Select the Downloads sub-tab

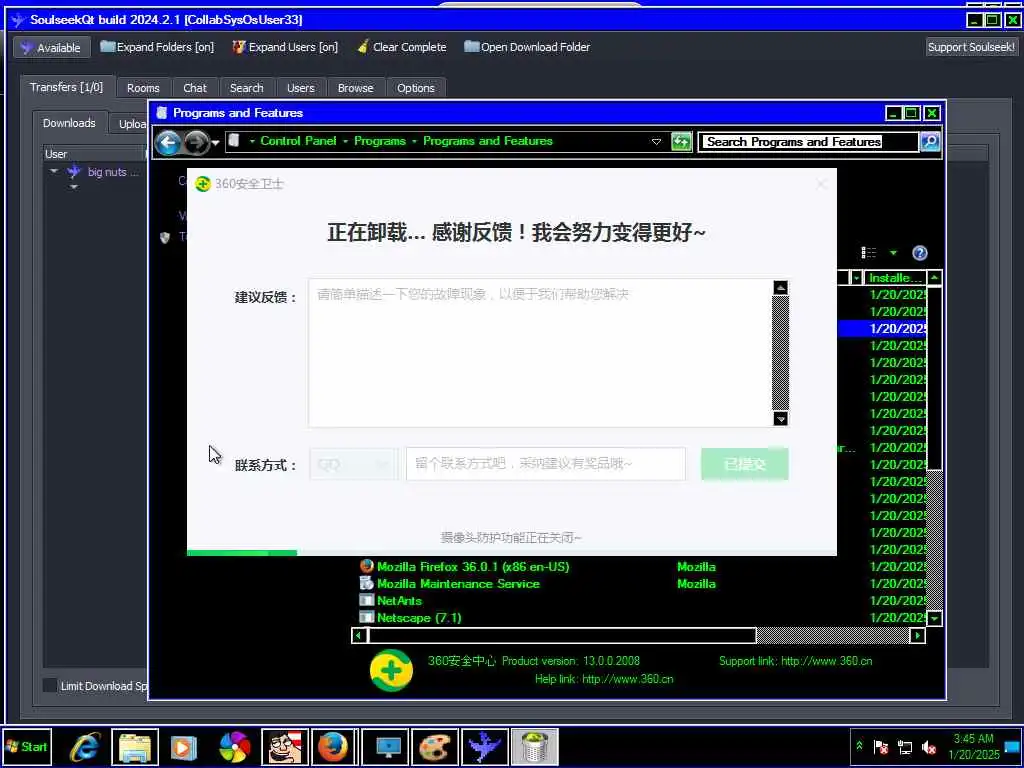[x=69, y=123]
